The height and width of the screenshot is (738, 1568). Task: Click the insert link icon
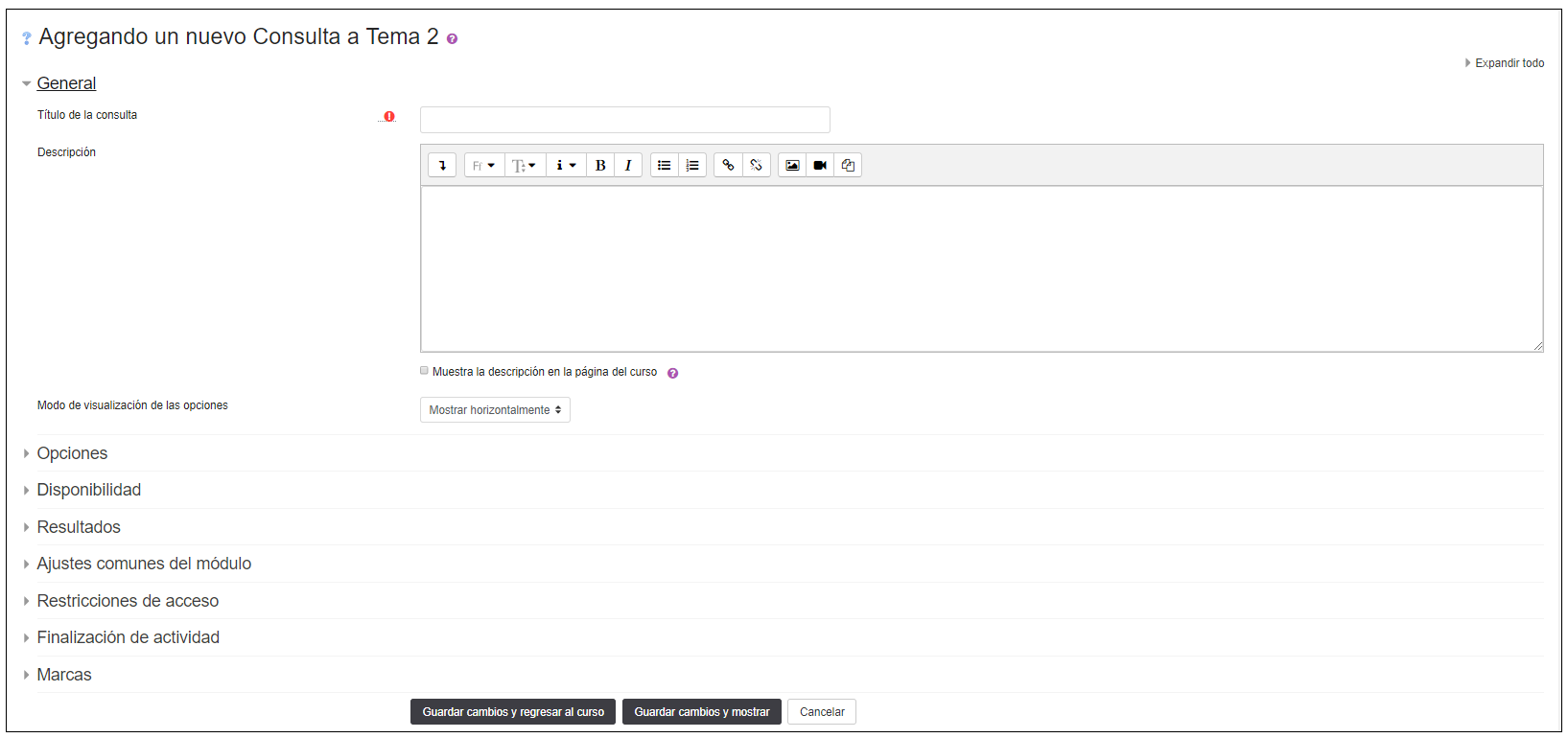(x=728, y=166)
